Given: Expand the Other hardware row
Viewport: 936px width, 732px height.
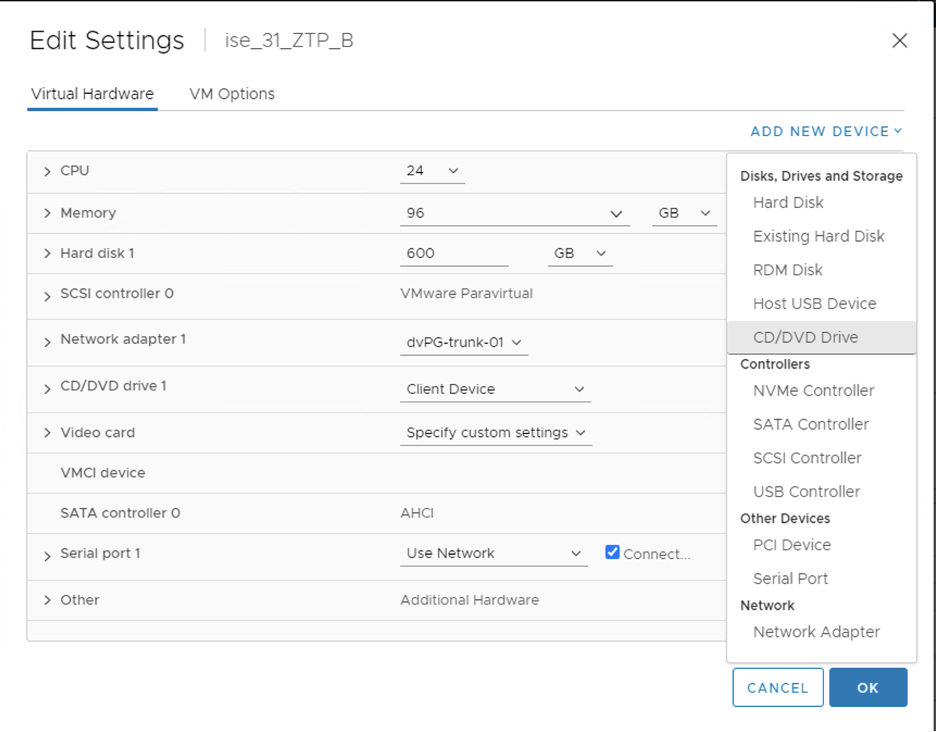Looking at the screenshot, I should click(47, 600).
